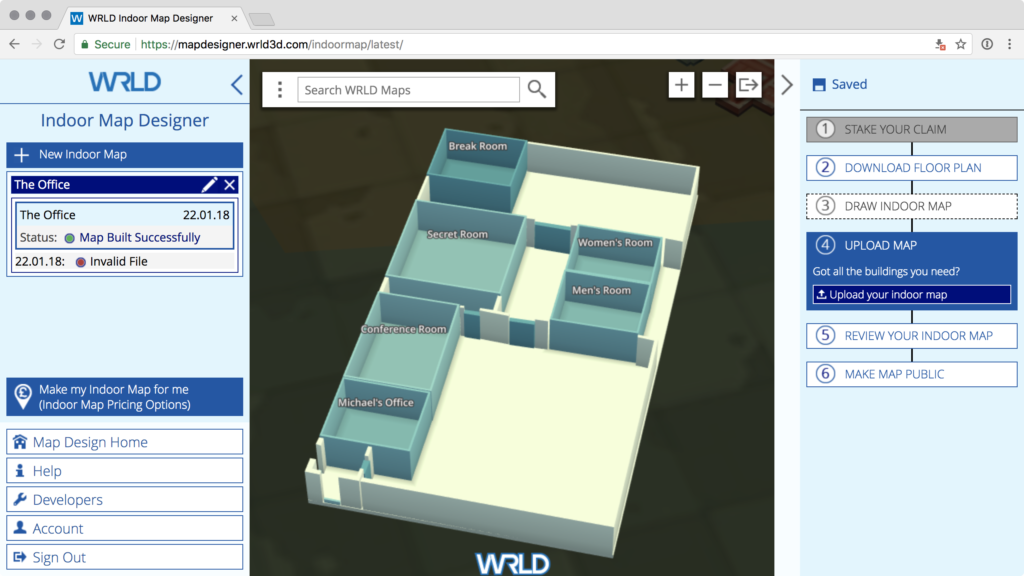Viewport: 1024px width, 576px height.
Task: Select the Invalid File submission row
Action: (125, 261)
